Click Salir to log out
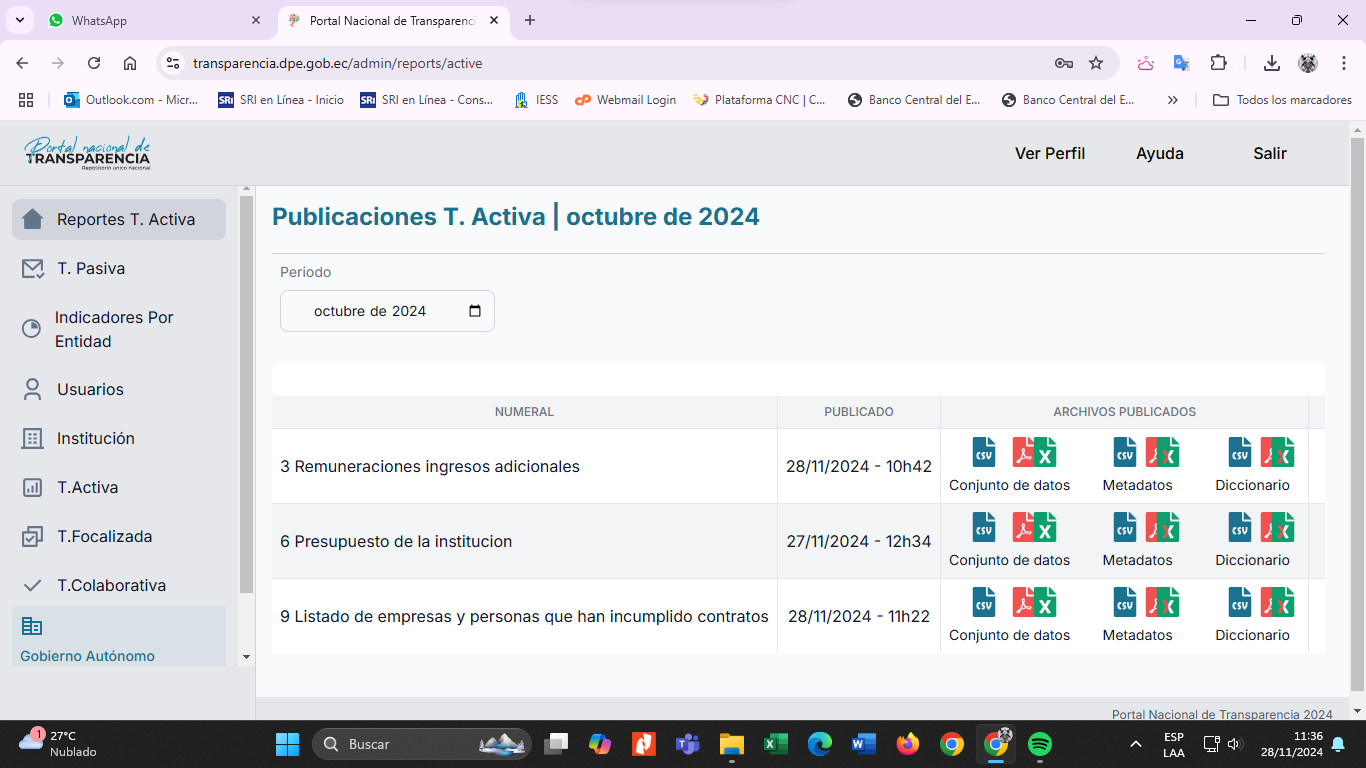This screenshot has width=1366, height=768. (x=1269, y=153)
